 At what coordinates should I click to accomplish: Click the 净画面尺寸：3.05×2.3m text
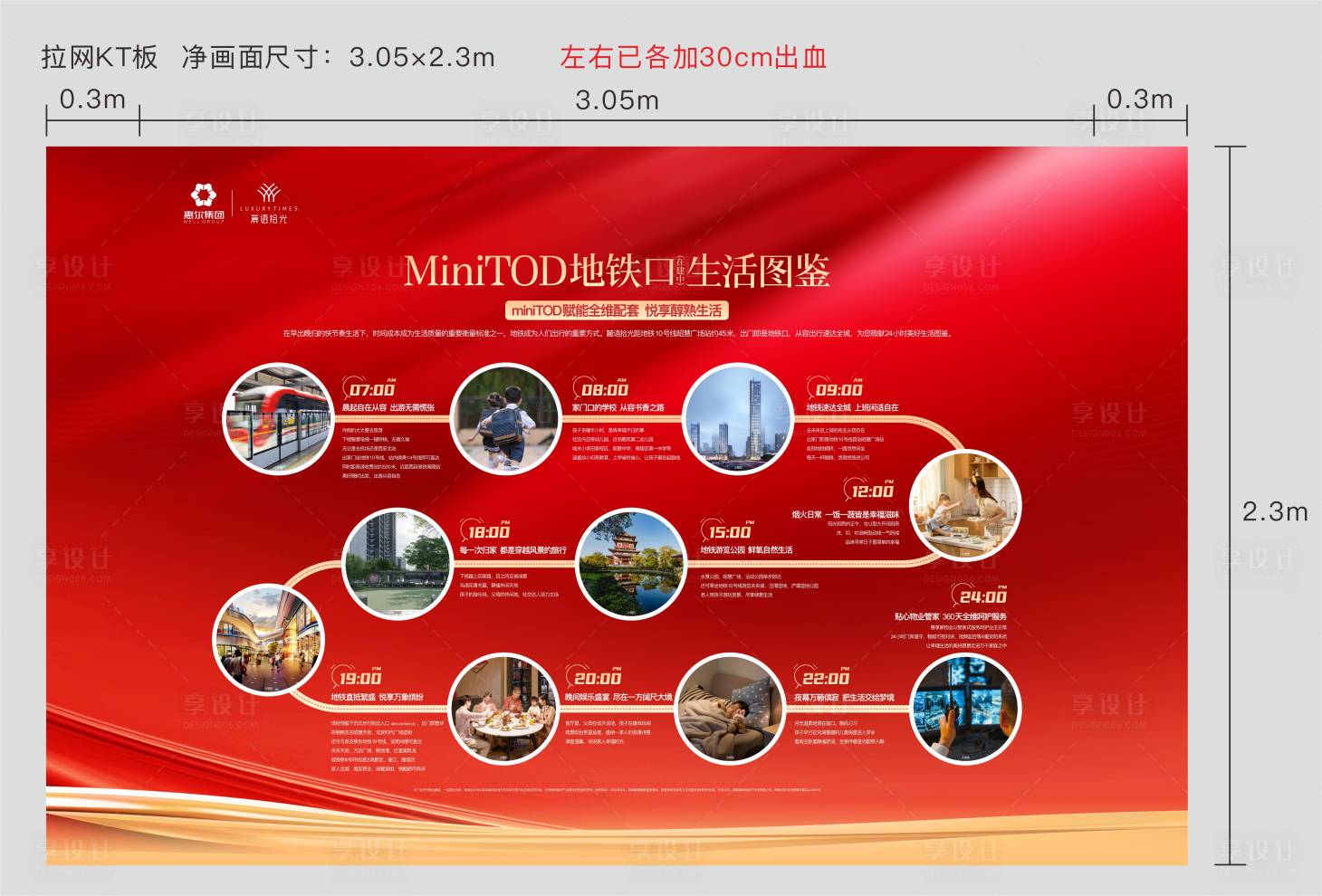339,57
